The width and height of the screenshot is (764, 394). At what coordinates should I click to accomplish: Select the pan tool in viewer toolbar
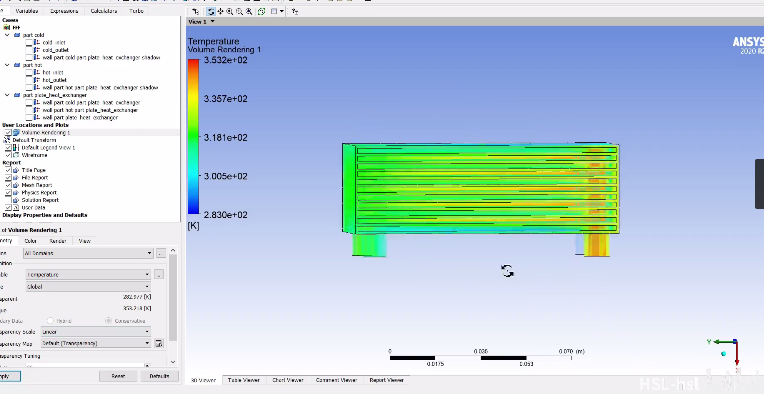point(221,11)
